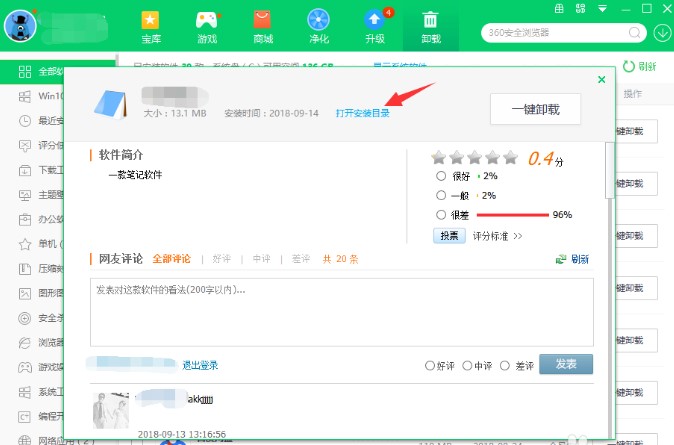Click the graphics/image sidebar icon
The image size is (674, 445).
25,294
